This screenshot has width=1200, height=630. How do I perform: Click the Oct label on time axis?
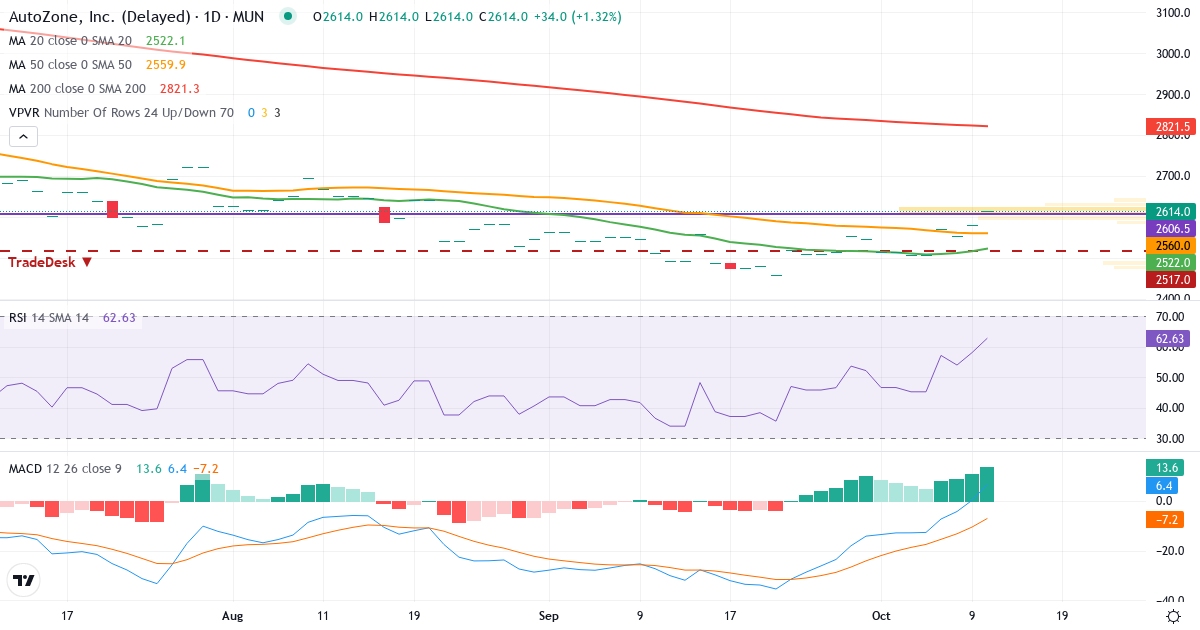[x=881, y=616]
